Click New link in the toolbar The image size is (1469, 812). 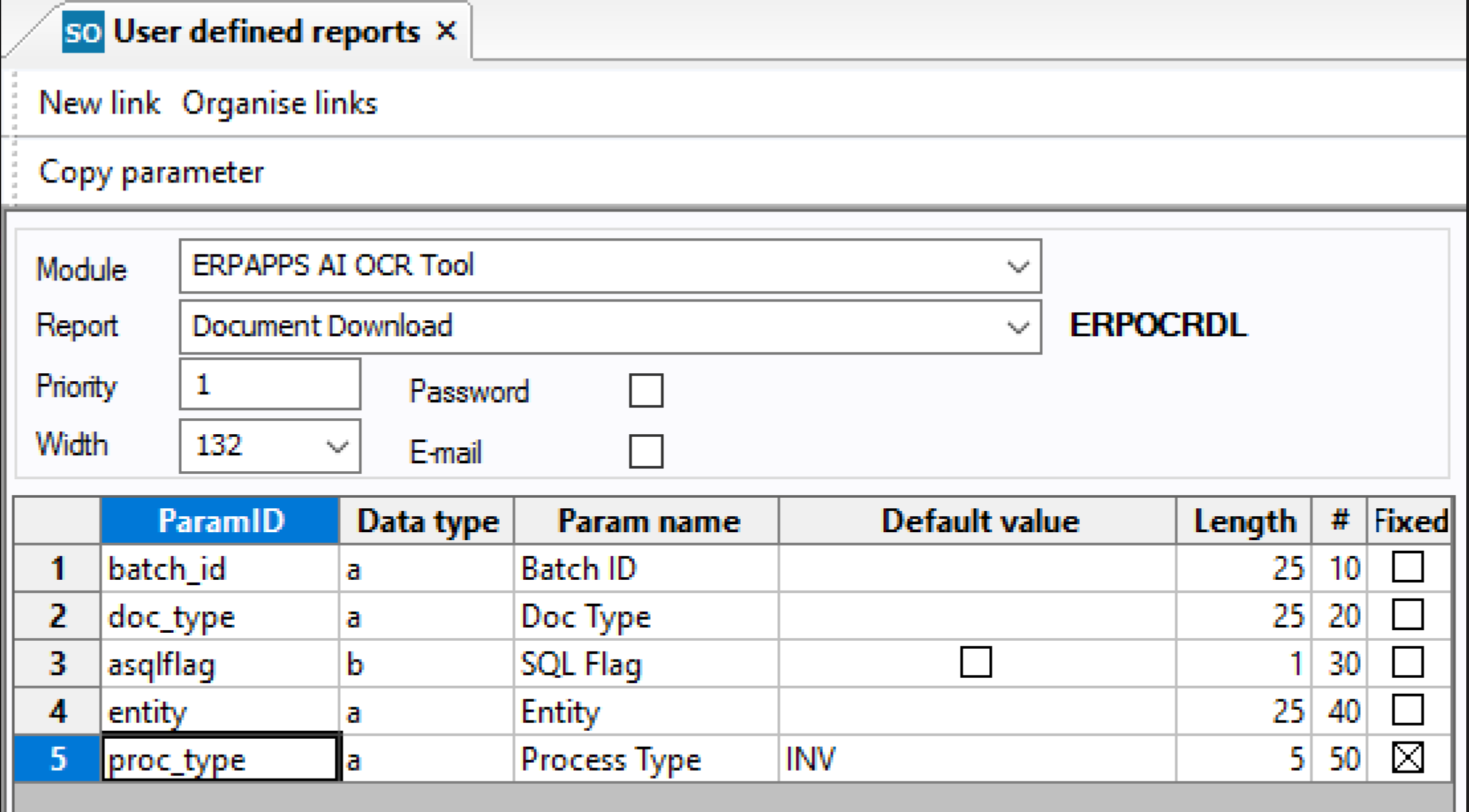click(x=99, y=103)
